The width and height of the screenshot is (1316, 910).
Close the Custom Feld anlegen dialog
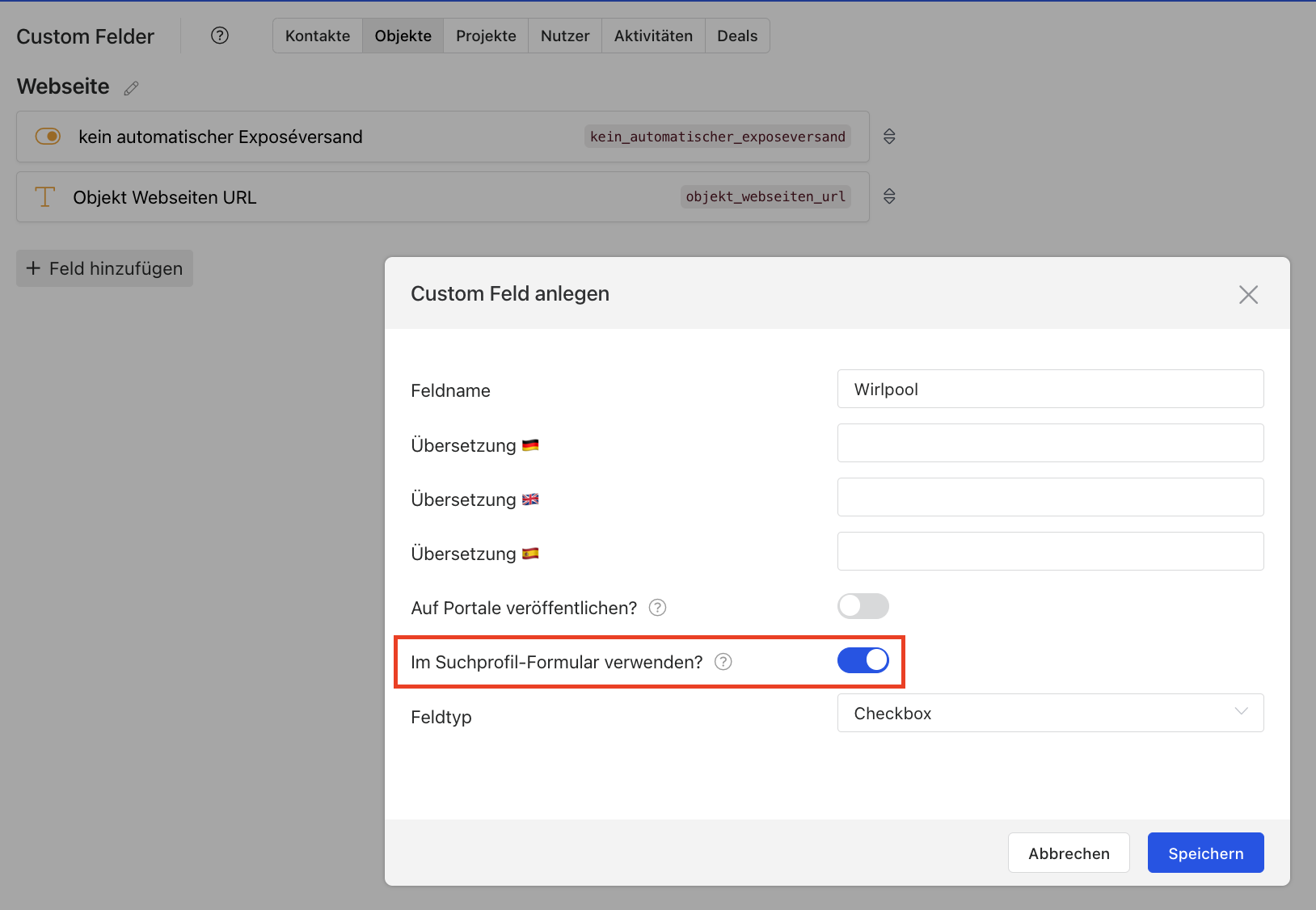pyautogui.click(x=1248, y=295)
